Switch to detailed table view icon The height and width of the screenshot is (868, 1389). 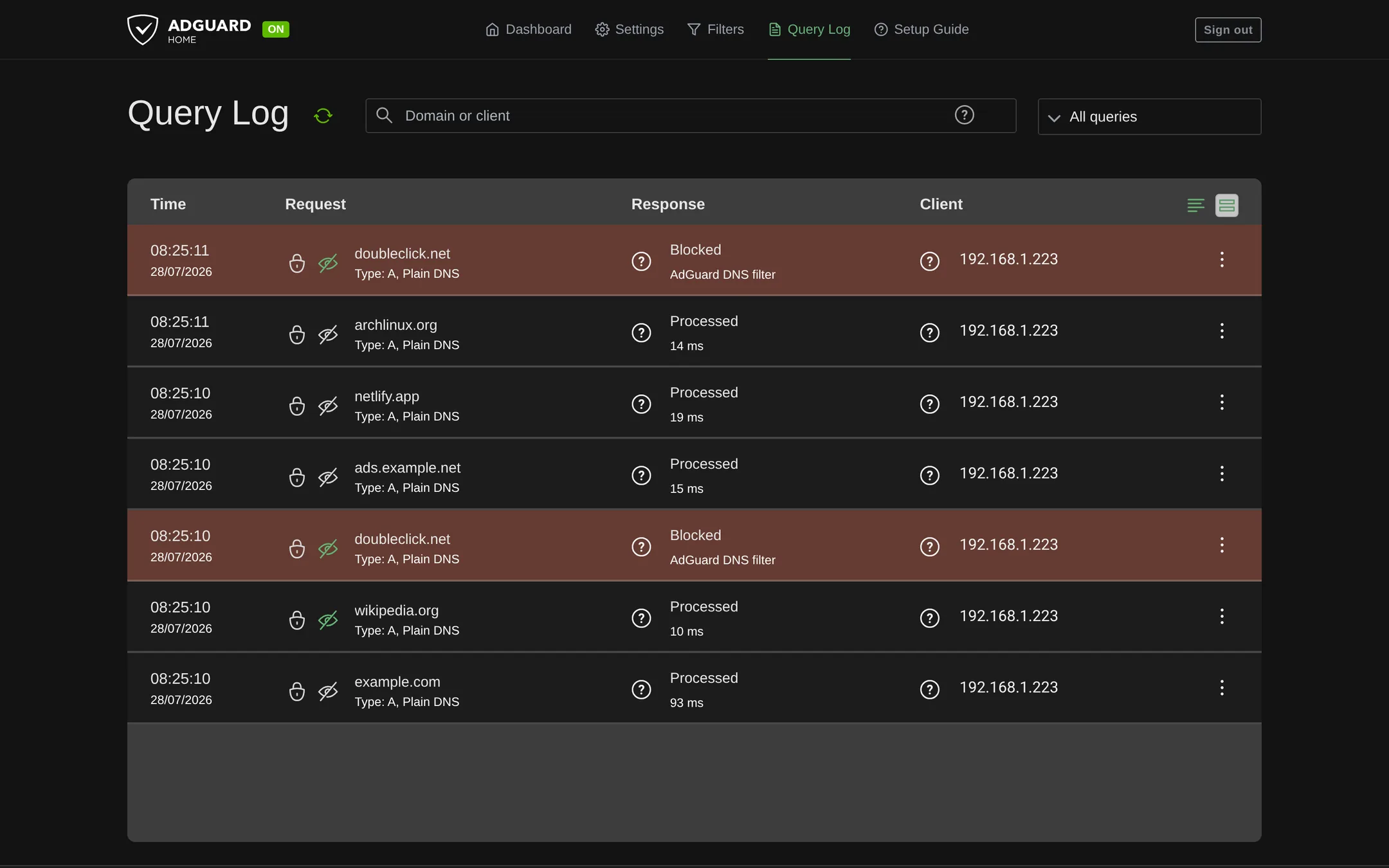1226,205
